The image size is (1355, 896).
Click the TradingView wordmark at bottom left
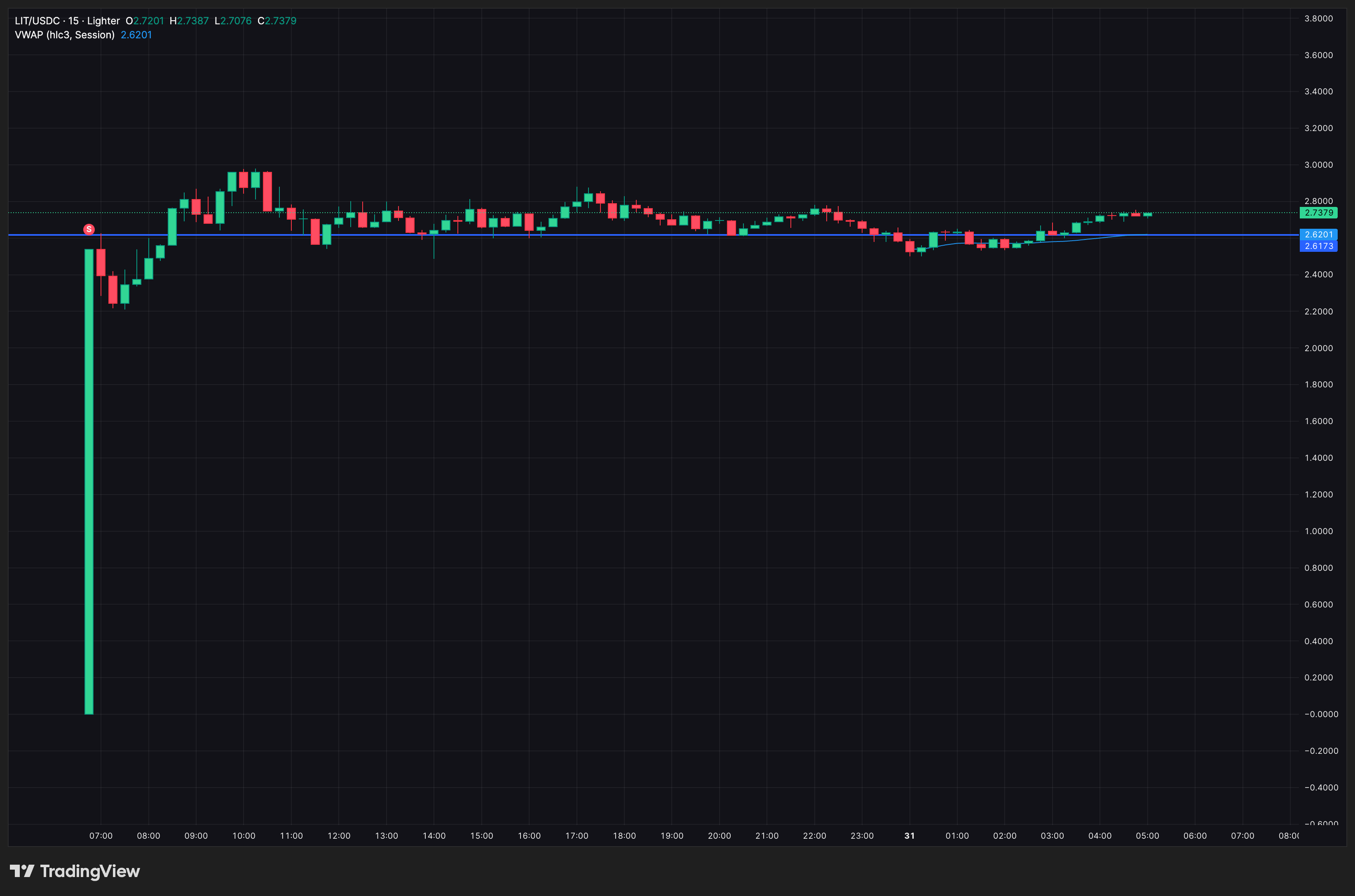tap(90, 871)
